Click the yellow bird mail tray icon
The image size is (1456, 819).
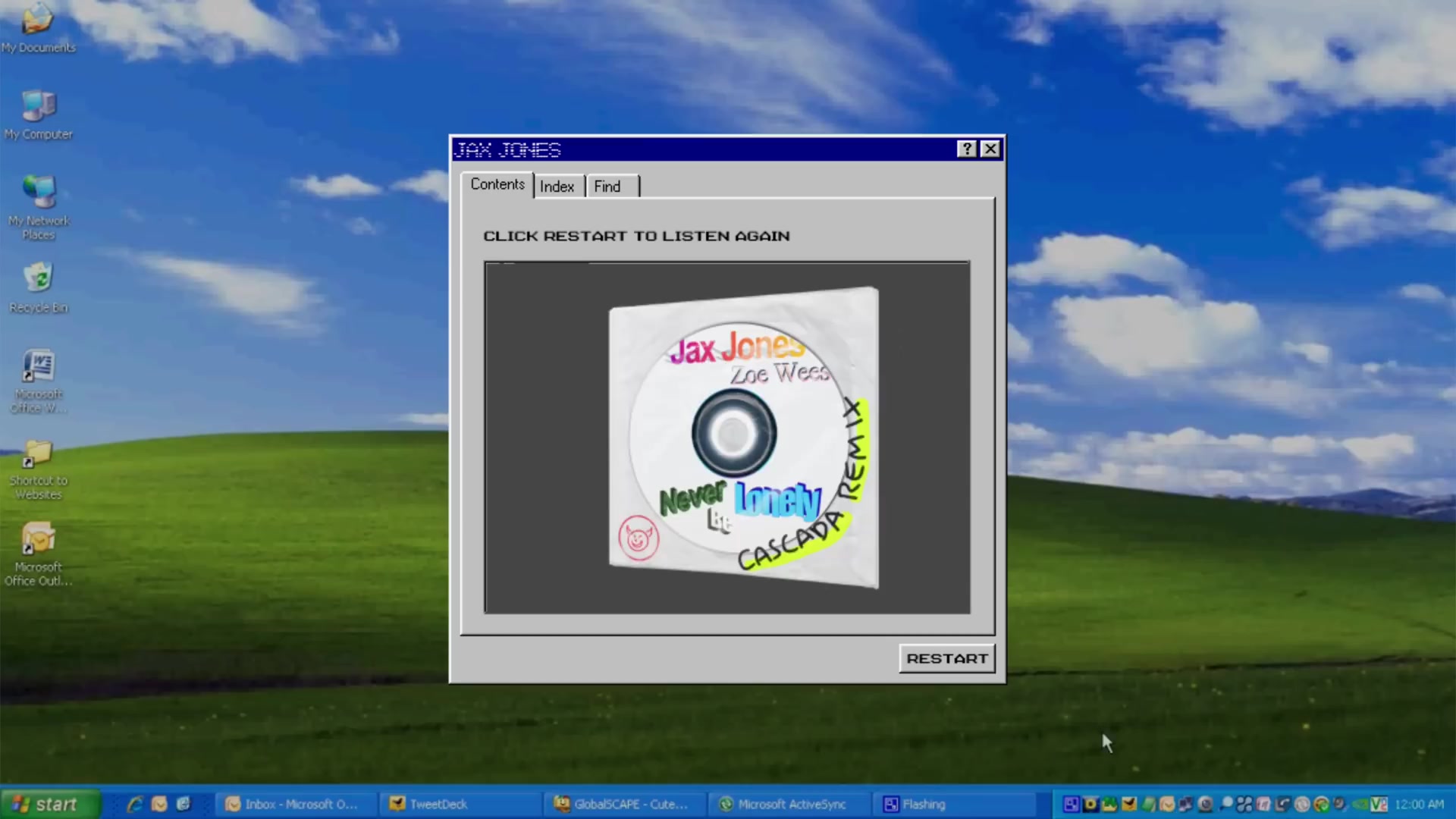pyautogui.click(x=1129, y=804)
